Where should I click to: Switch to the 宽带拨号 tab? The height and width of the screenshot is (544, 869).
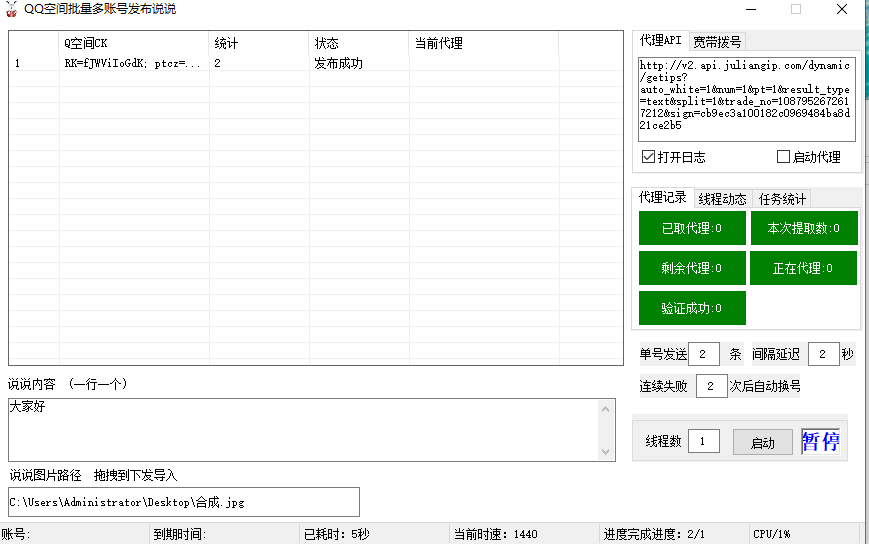click(717, 41)
